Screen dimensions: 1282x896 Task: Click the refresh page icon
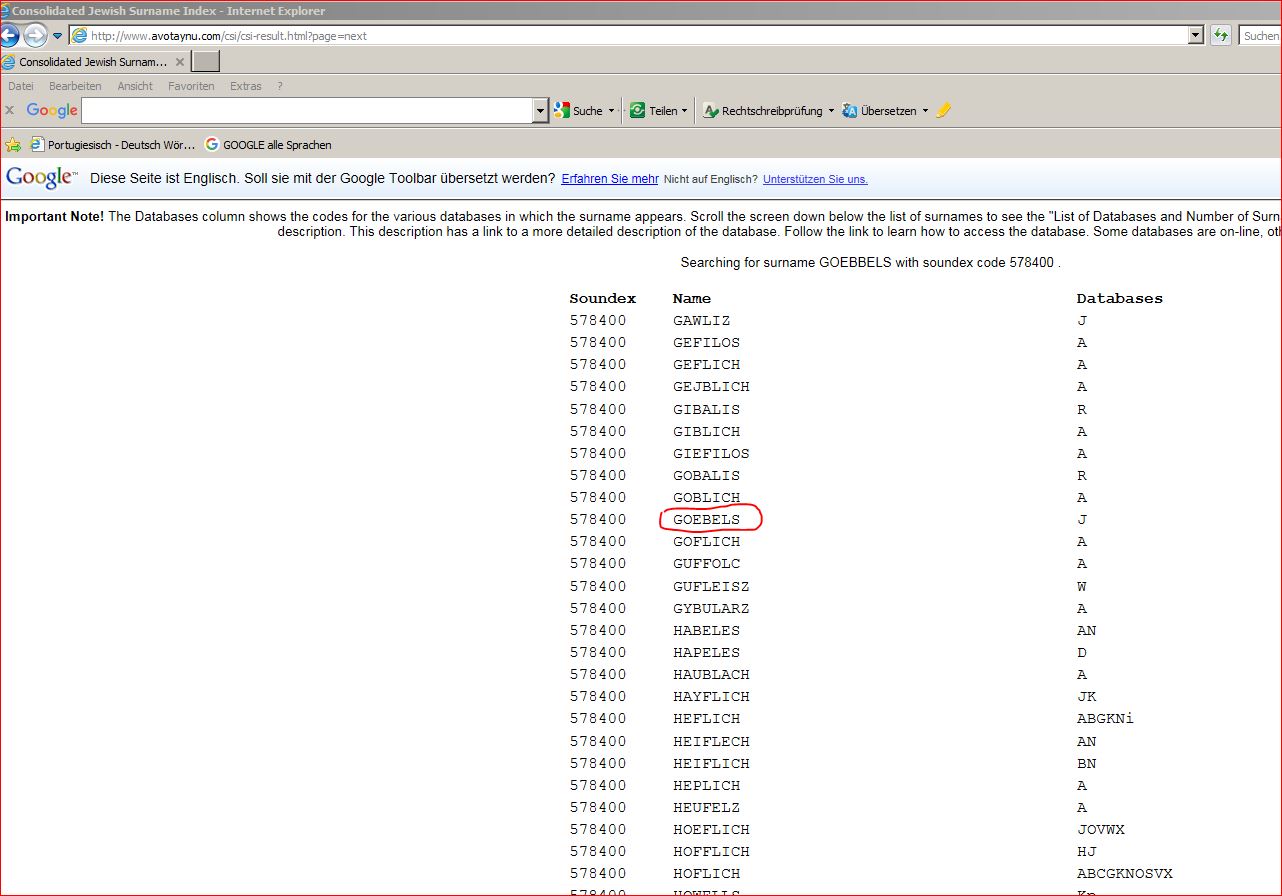point(1220,35)
